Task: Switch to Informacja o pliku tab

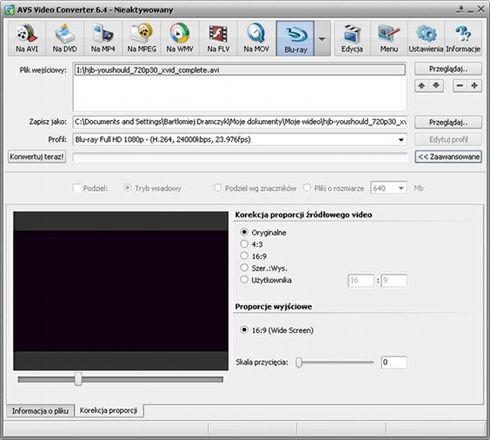Action: 40,411
